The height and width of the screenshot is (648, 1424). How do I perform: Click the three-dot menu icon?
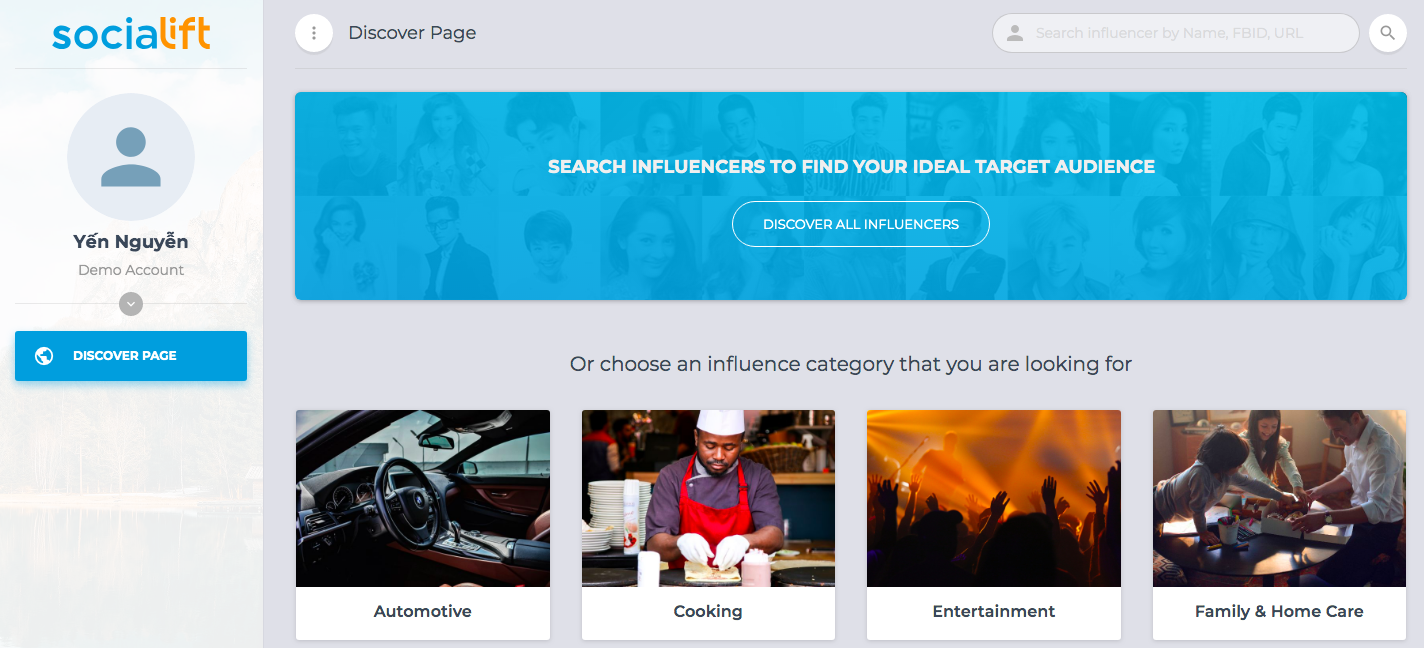[x=314, y=33]
